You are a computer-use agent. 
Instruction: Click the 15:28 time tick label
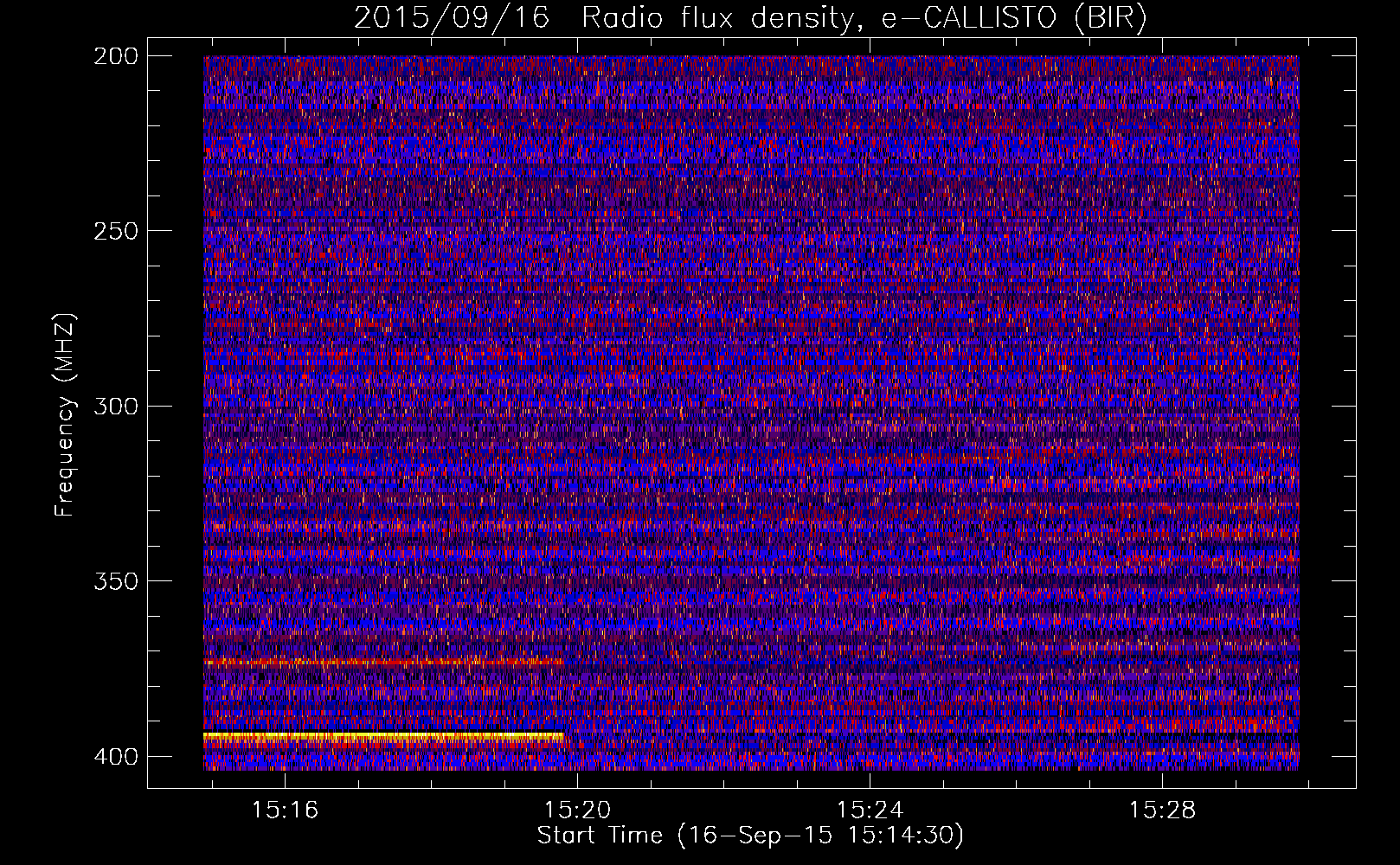tap(1162, 810)
